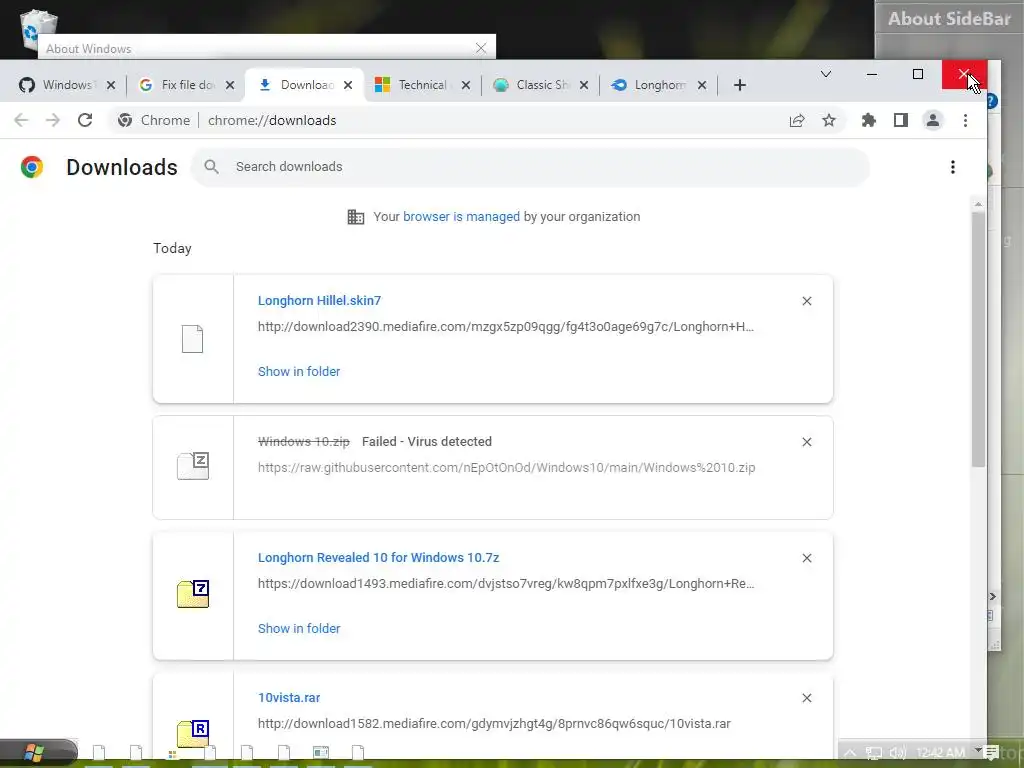The height and width of the screenshot is (768, 1024).
Task: Close the About Windows dialog behind Chrome
Action: [481, 48]
